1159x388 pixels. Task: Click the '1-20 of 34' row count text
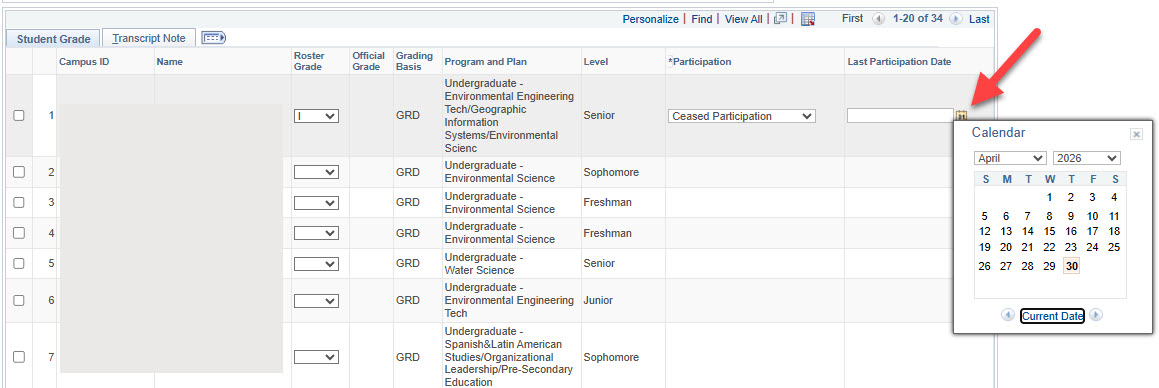(x=917, y=19)
